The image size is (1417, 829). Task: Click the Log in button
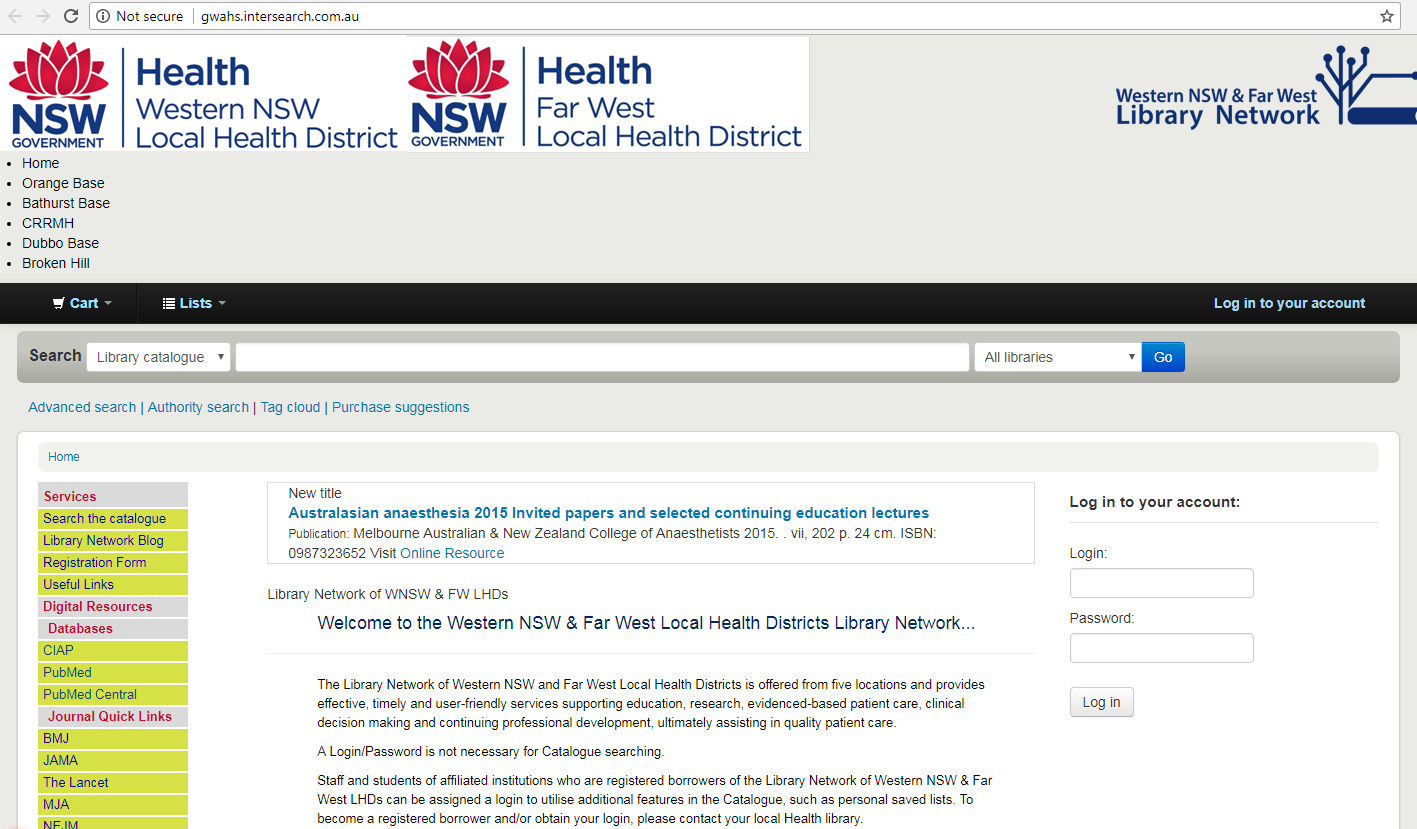pyautogui.click(x=1101, y=702)
